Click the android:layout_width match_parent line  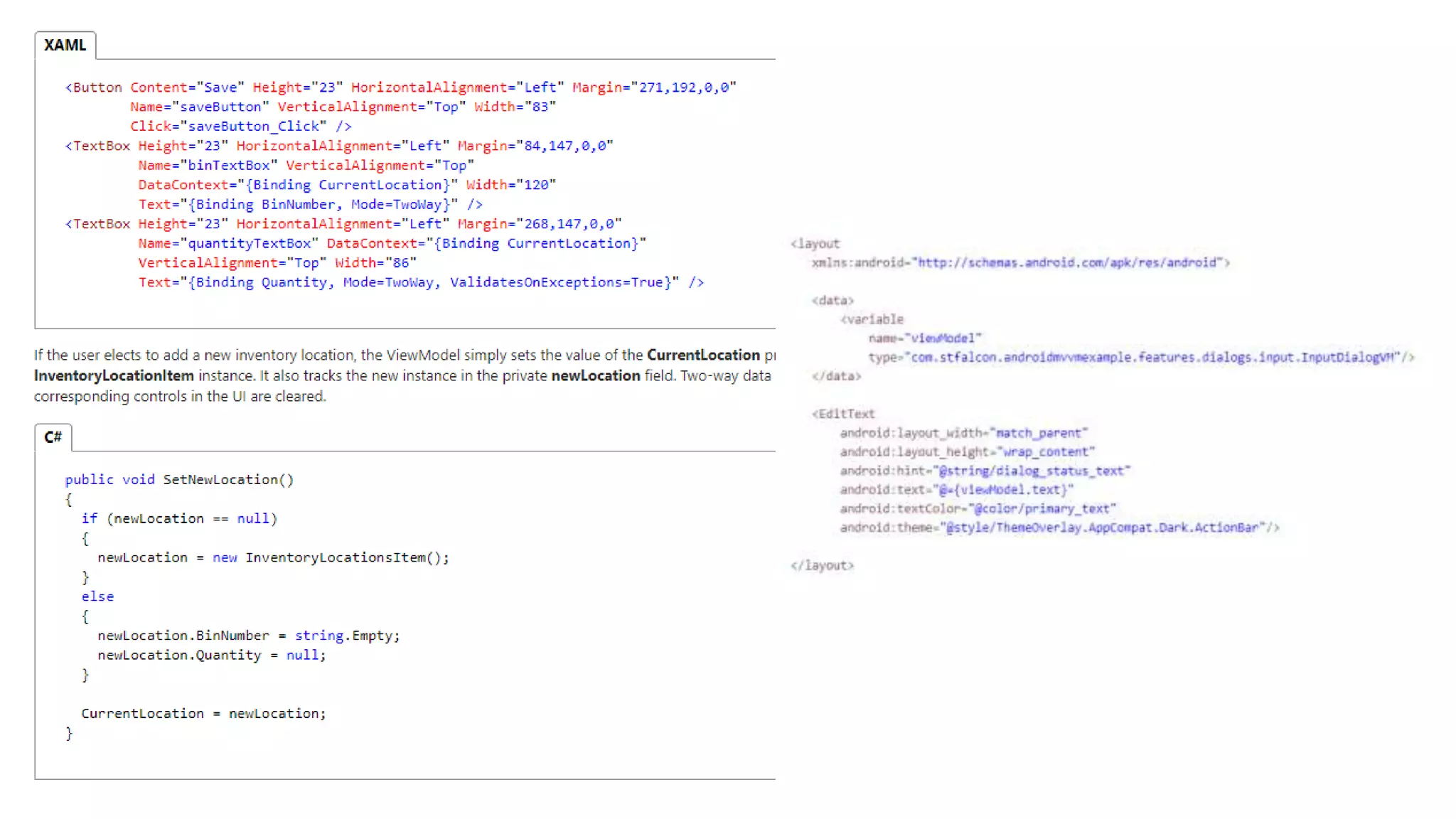(x=964, y=433)
